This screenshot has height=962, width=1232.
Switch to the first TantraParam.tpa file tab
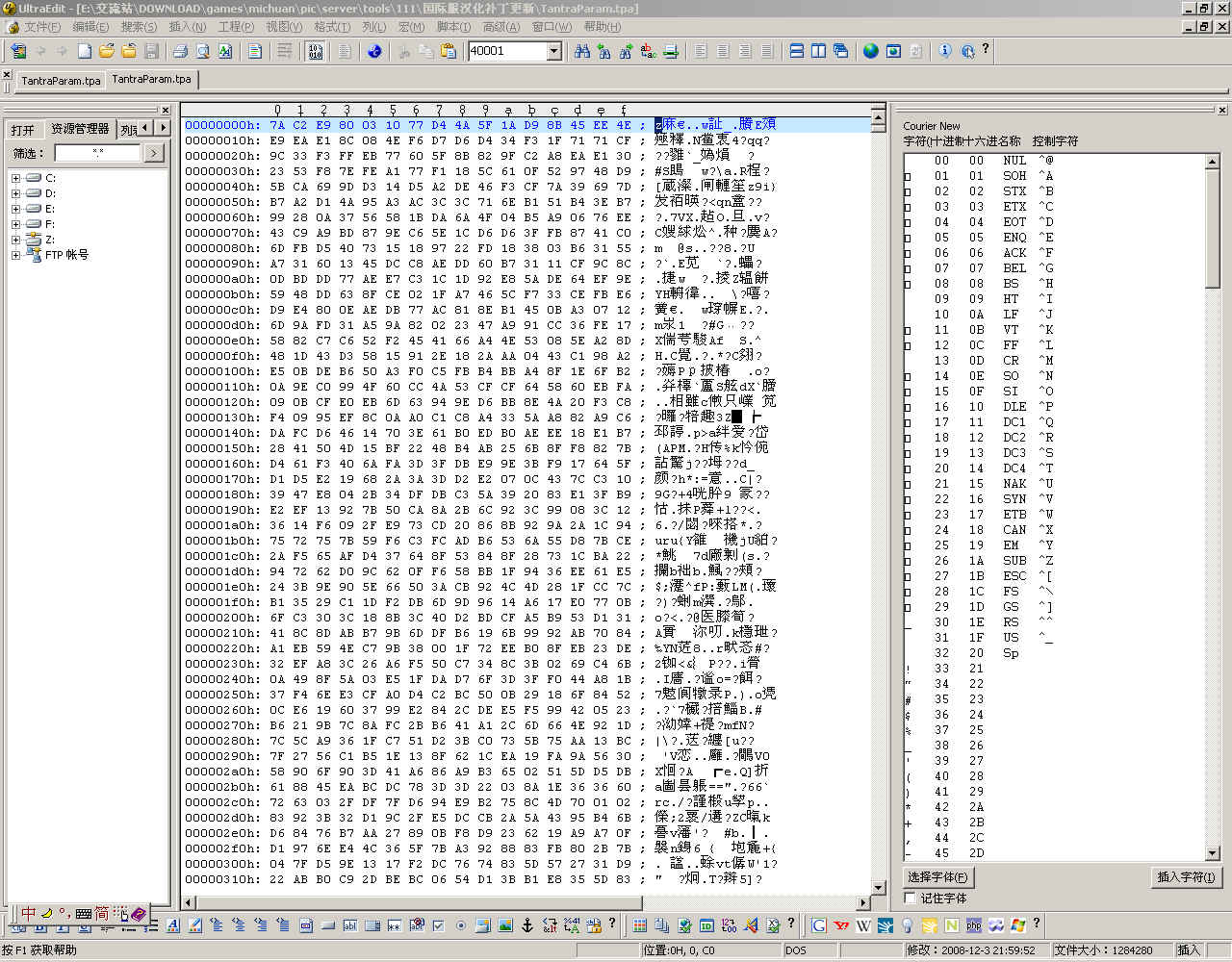(61, 81)
